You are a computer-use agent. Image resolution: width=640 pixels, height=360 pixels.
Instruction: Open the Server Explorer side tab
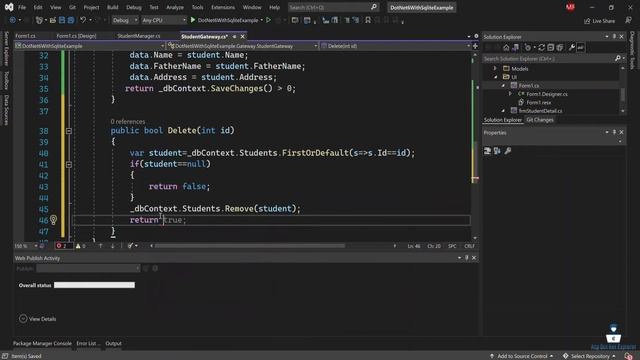[x=6, y=48]
